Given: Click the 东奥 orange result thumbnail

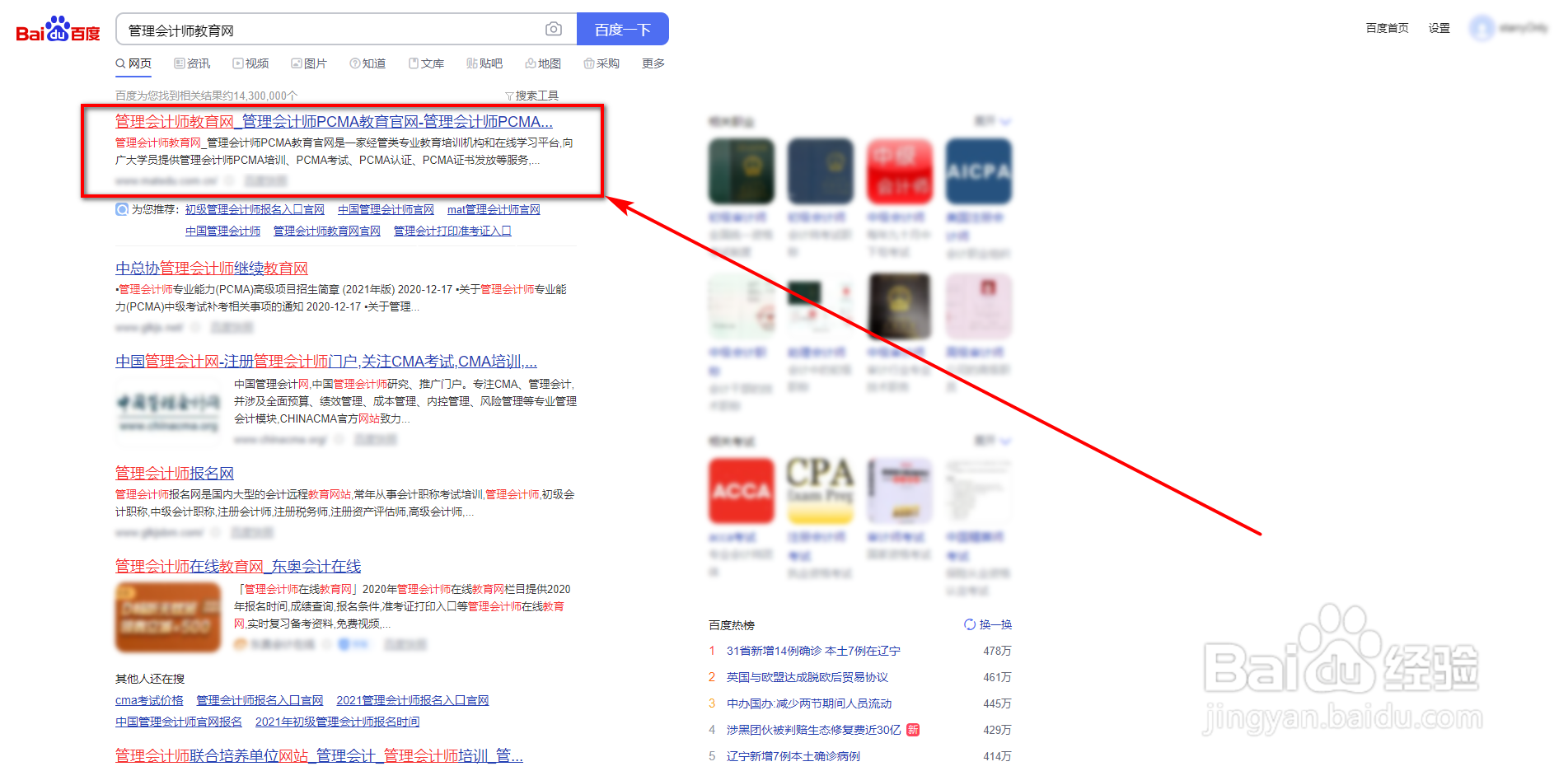Looking at the screenshot, I should click(168, 617).
